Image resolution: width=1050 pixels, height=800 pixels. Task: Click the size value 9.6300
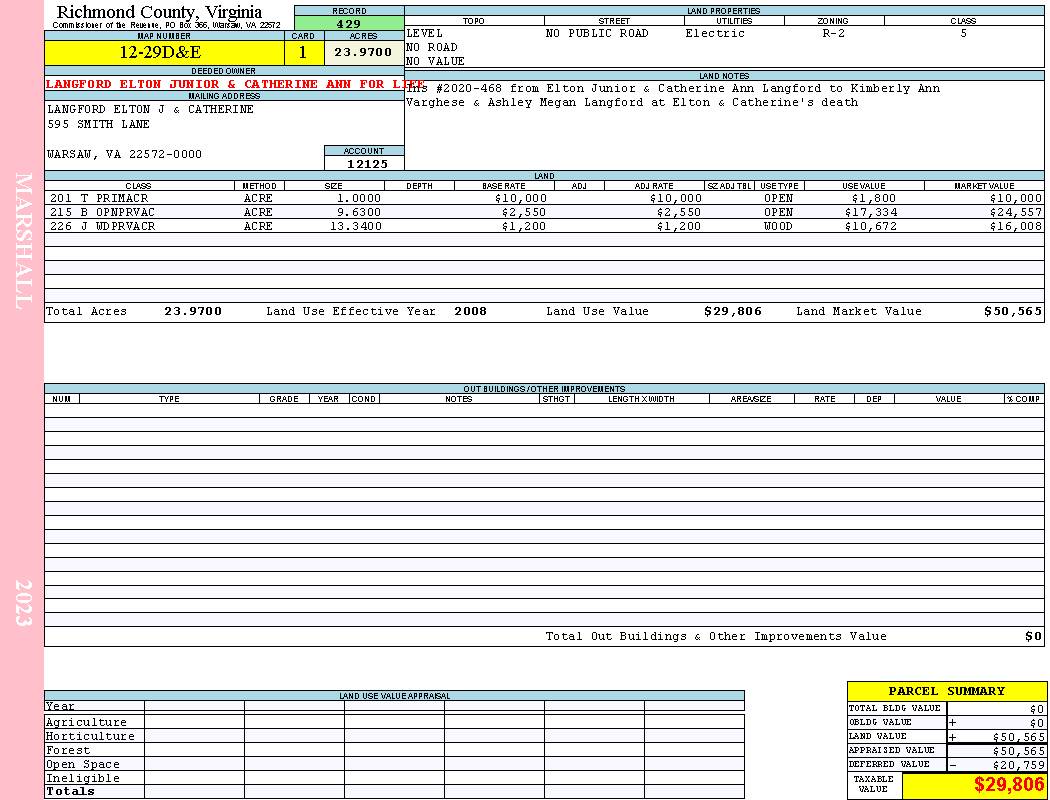click(x=359, y=212)
